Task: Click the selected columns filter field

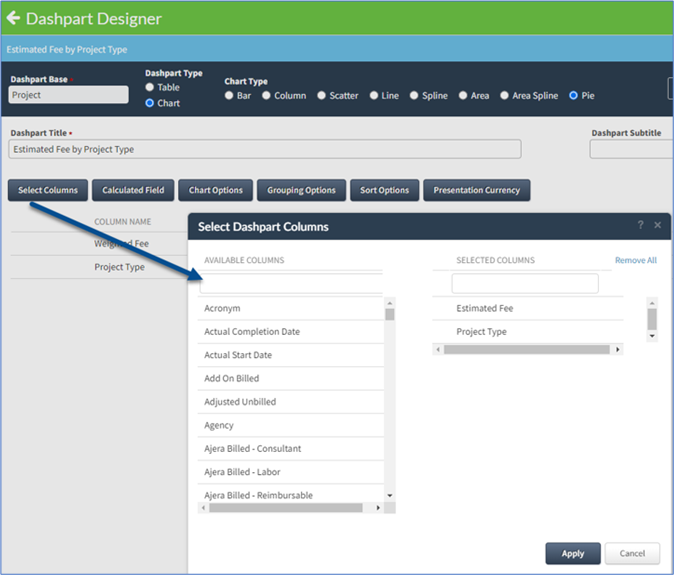Action: pyautogui.click(x=525, y=284)
